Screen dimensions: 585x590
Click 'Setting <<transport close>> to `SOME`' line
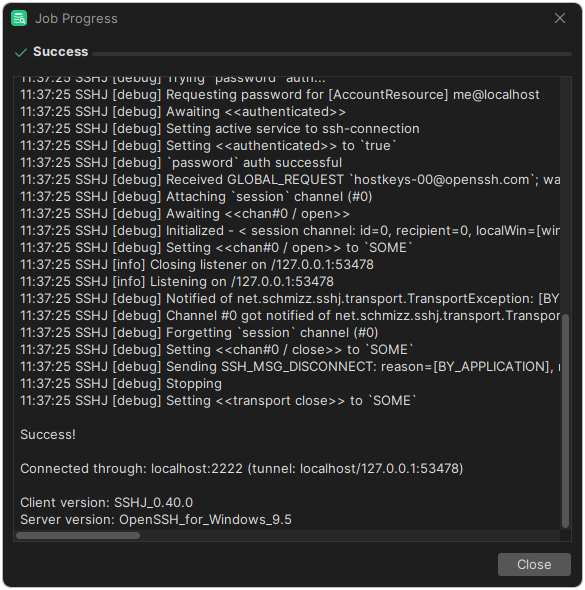point(218,400)
